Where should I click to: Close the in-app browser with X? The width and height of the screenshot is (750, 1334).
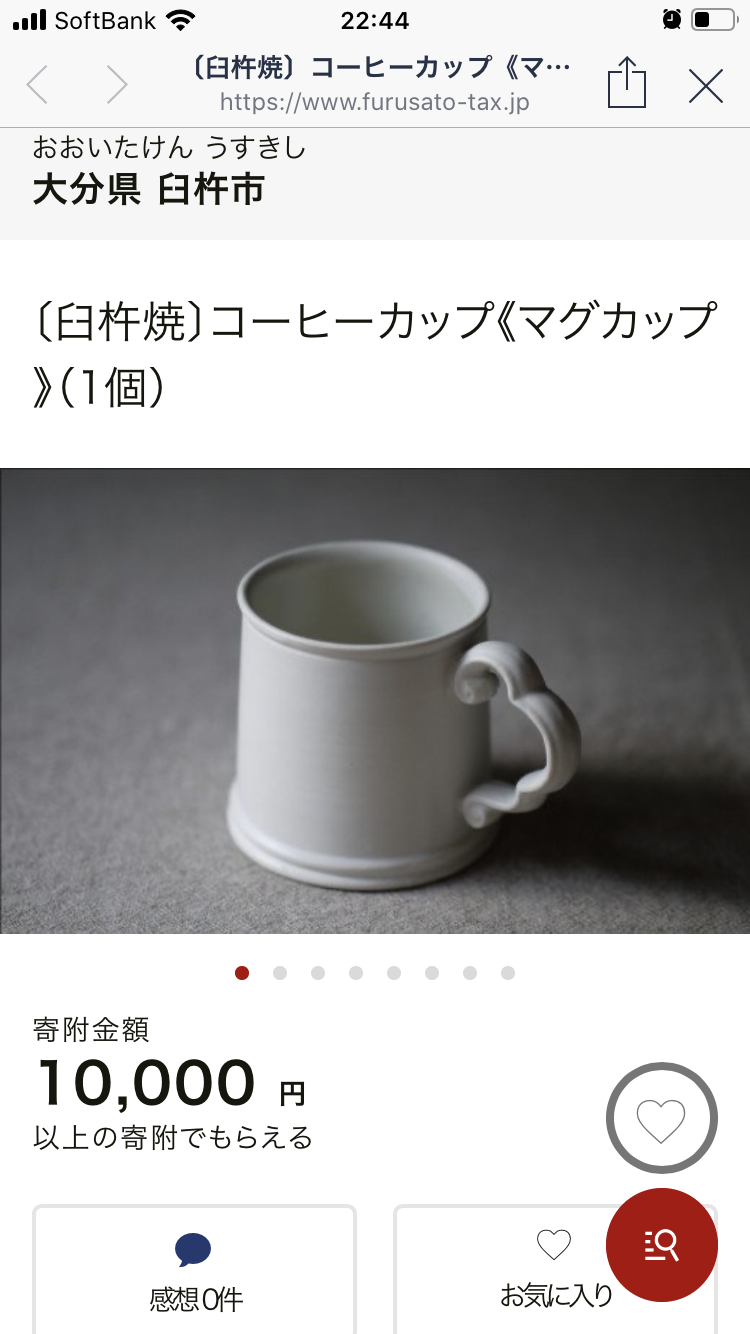point(706,87)
